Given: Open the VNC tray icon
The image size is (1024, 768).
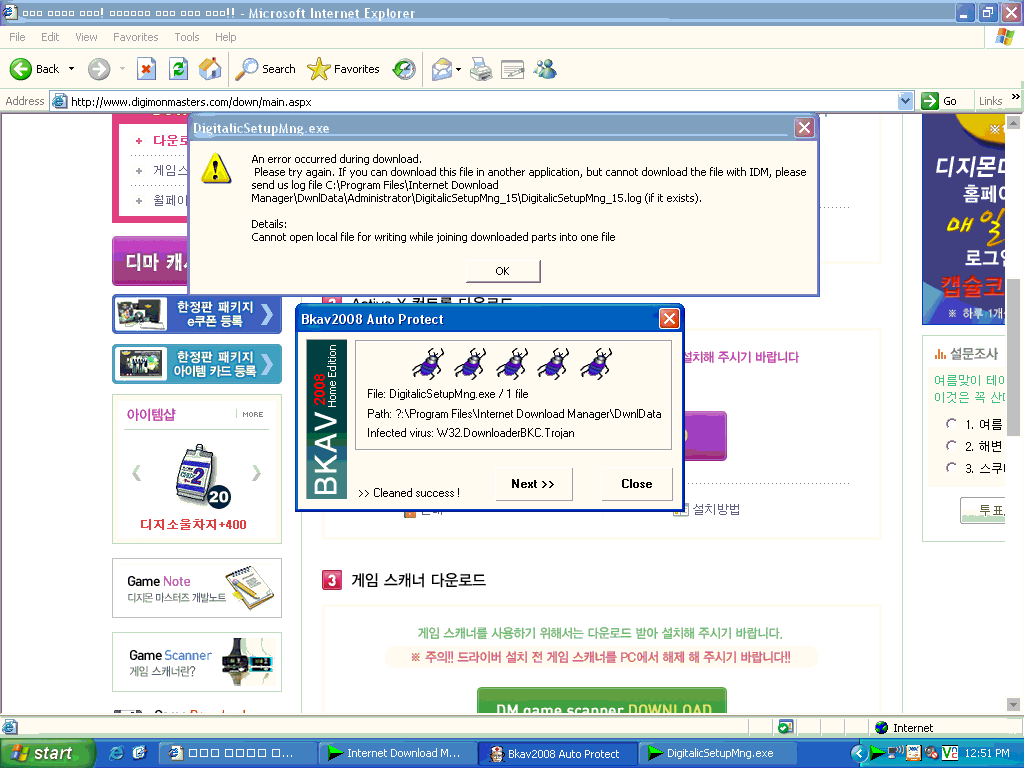Looking at the screenshot, I should [x=949, y=753].
